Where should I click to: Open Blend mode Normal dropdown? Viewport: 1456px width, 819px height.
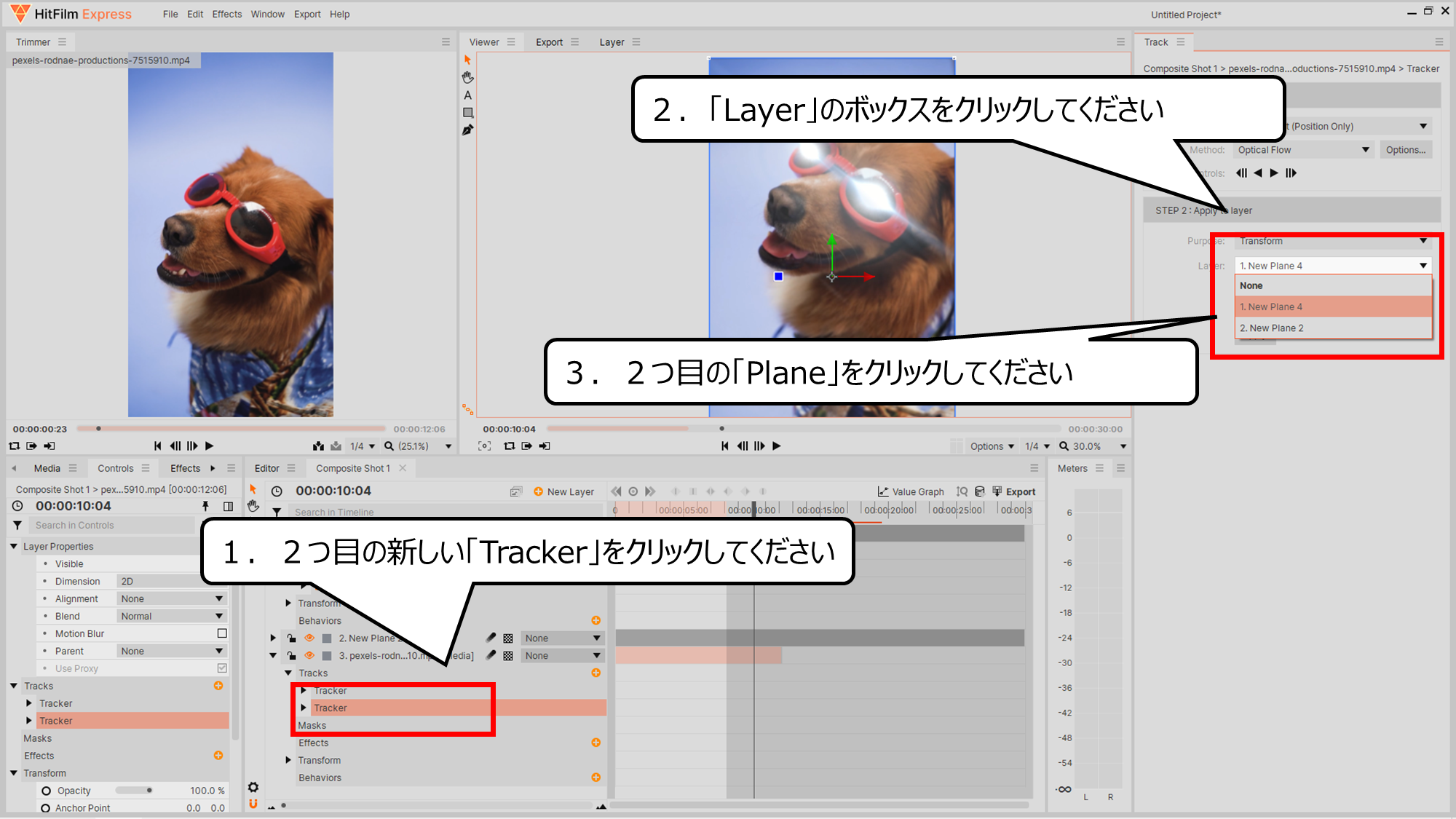pos(172,616)
